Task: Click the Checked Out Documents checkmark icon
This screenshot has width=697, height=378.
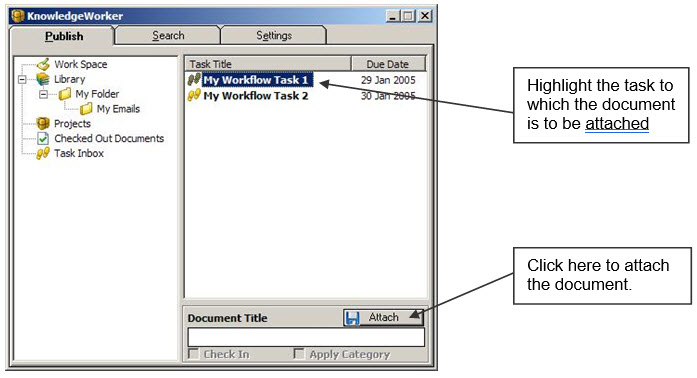Action: click(43, 138)
